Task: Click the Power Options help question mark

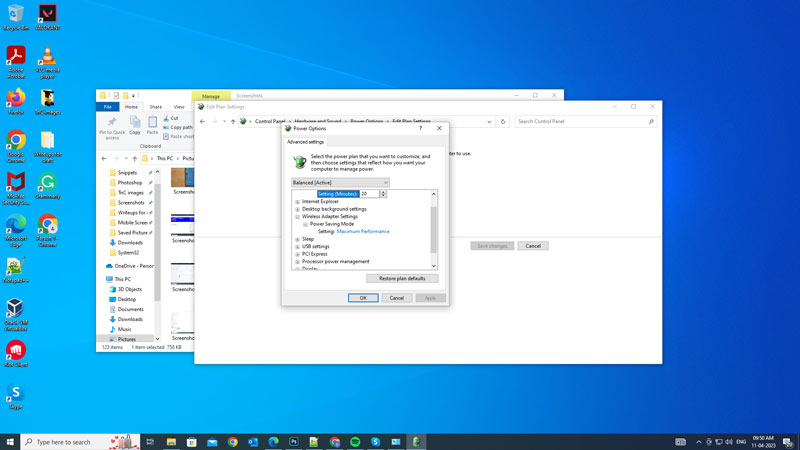Action: (x=420, y=129)
